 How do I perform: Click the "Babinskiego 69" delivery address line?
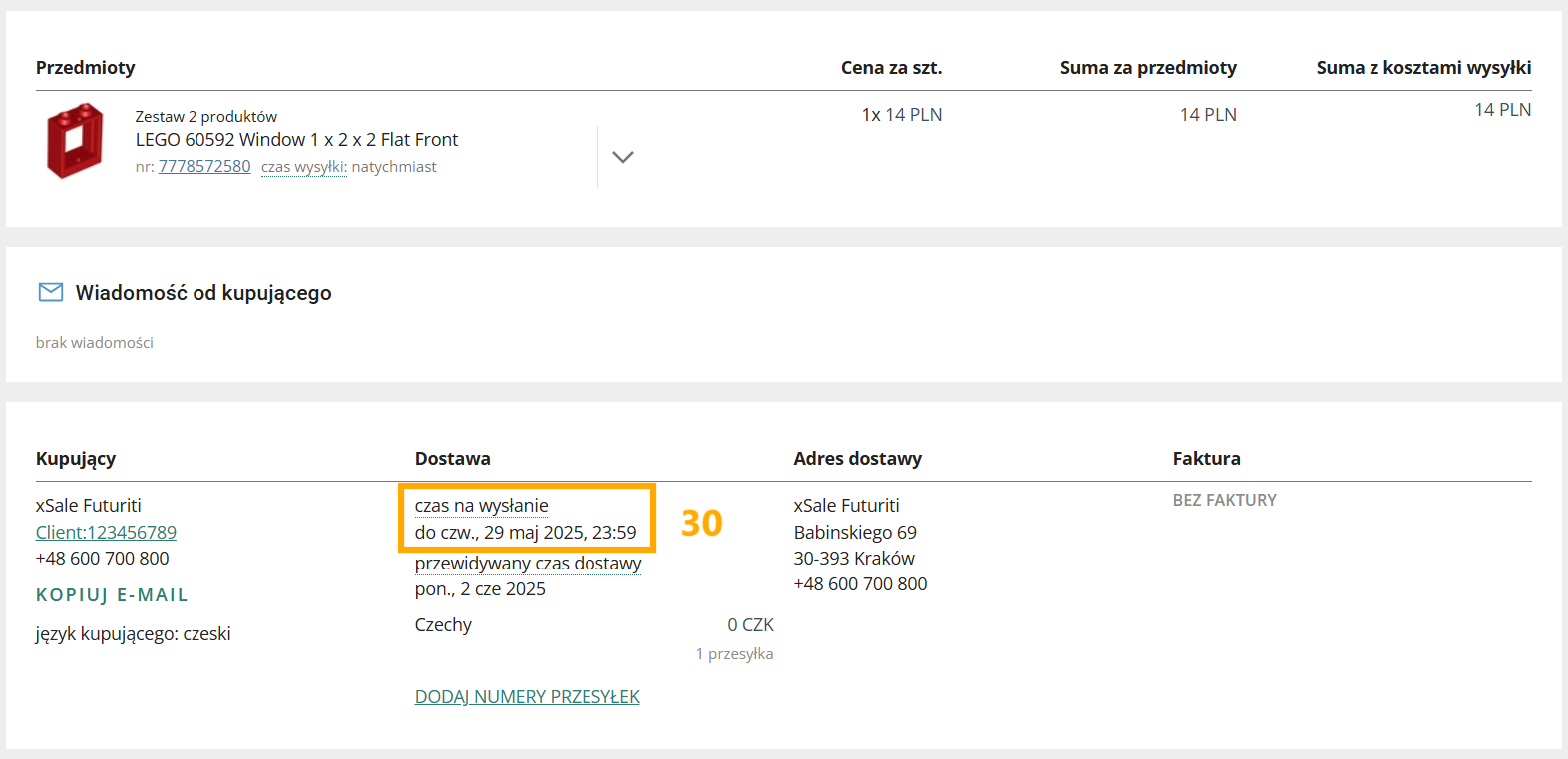[x=855, y=533]
